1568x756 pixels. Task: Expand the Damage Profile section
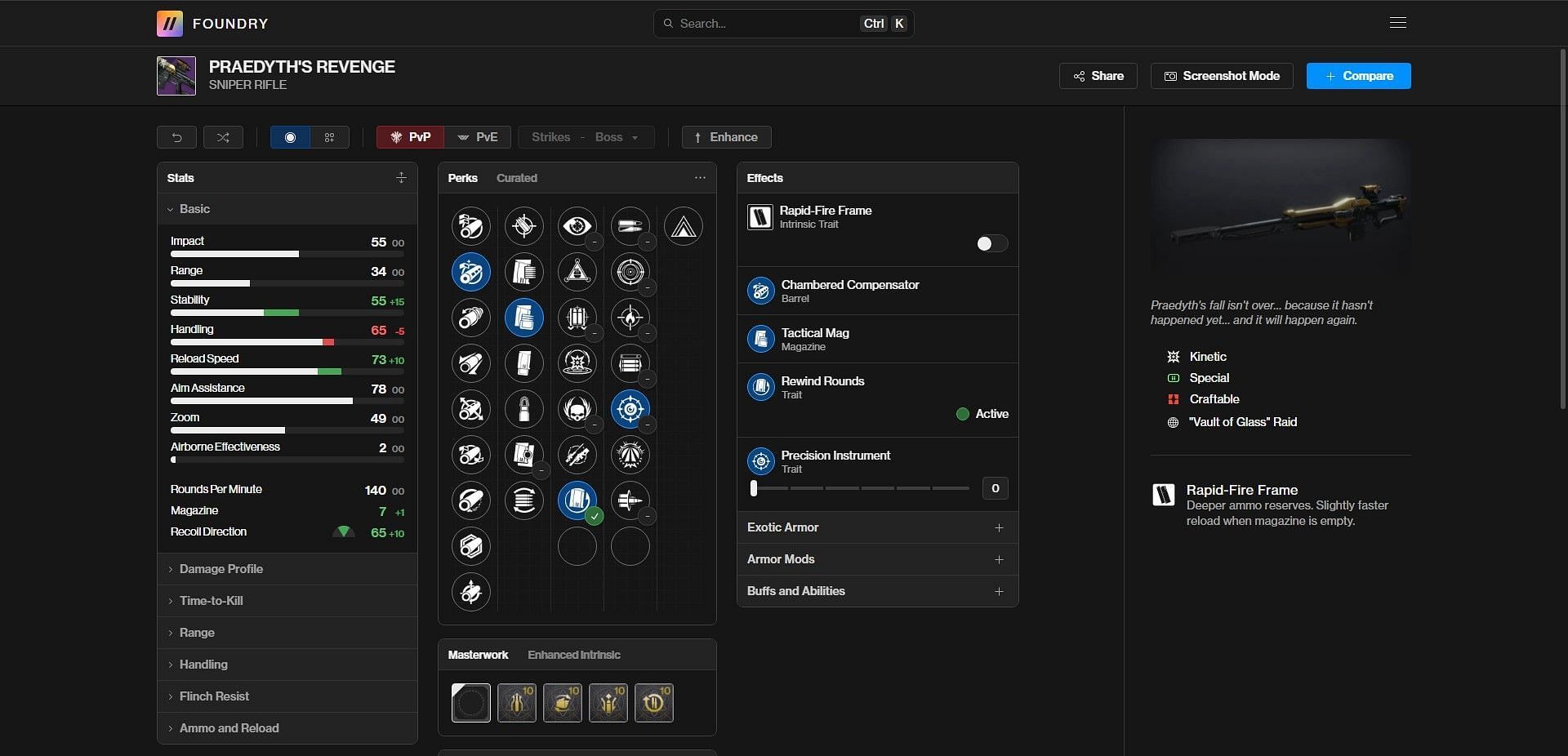(x=287, y=569)
